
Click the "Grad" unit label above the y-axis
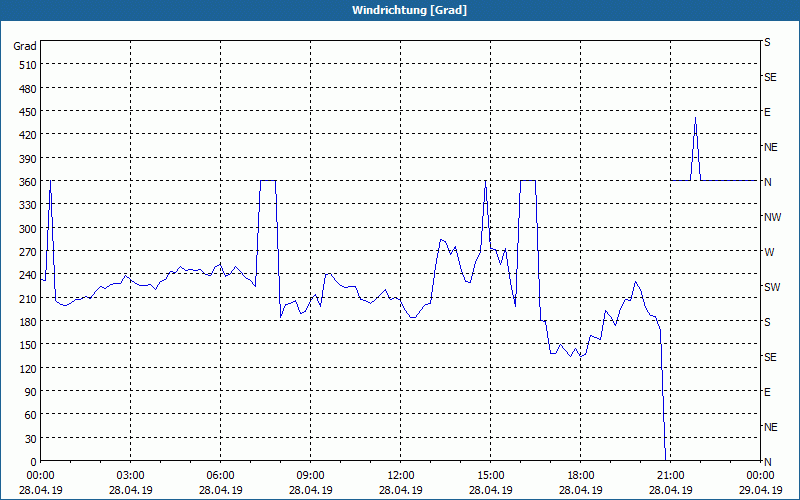pyautogui.click(x=25, y=46)
